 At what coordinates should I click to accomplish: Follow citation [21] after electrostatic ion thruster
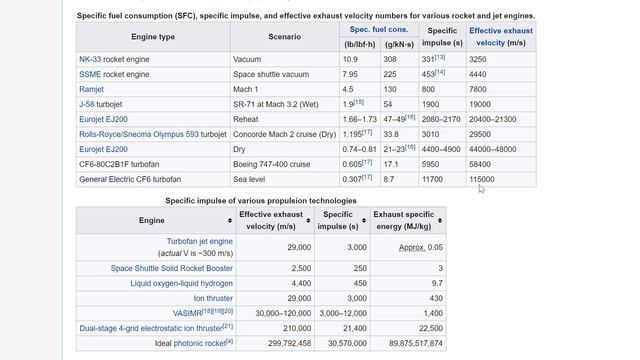pos(228,326)
